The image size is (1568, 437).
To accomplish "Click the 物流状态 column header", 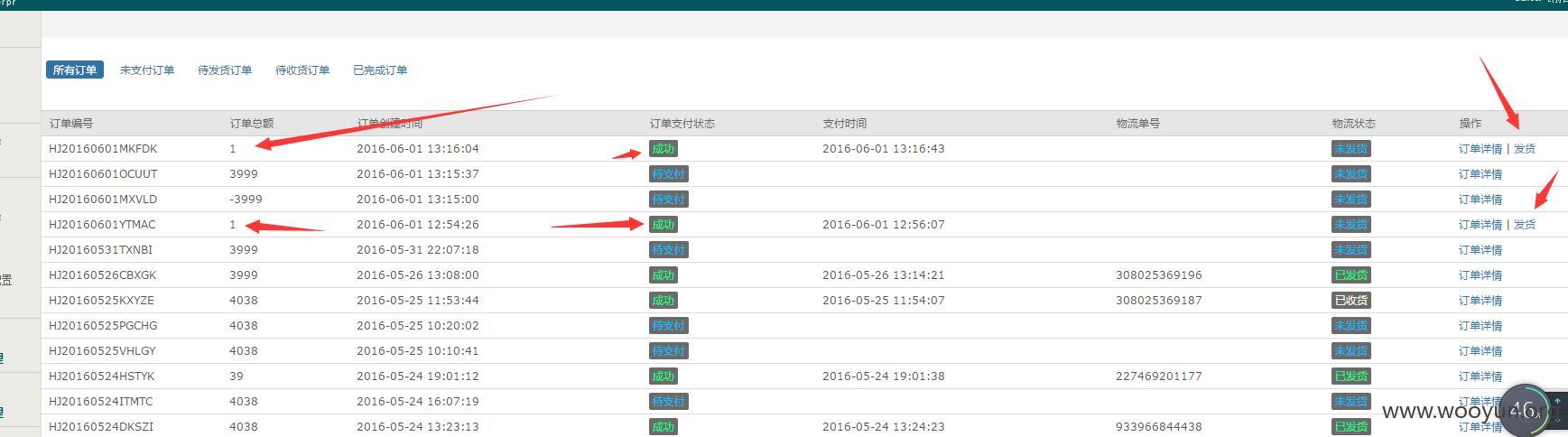I will pyautogui.click(x=1354, y=124).
